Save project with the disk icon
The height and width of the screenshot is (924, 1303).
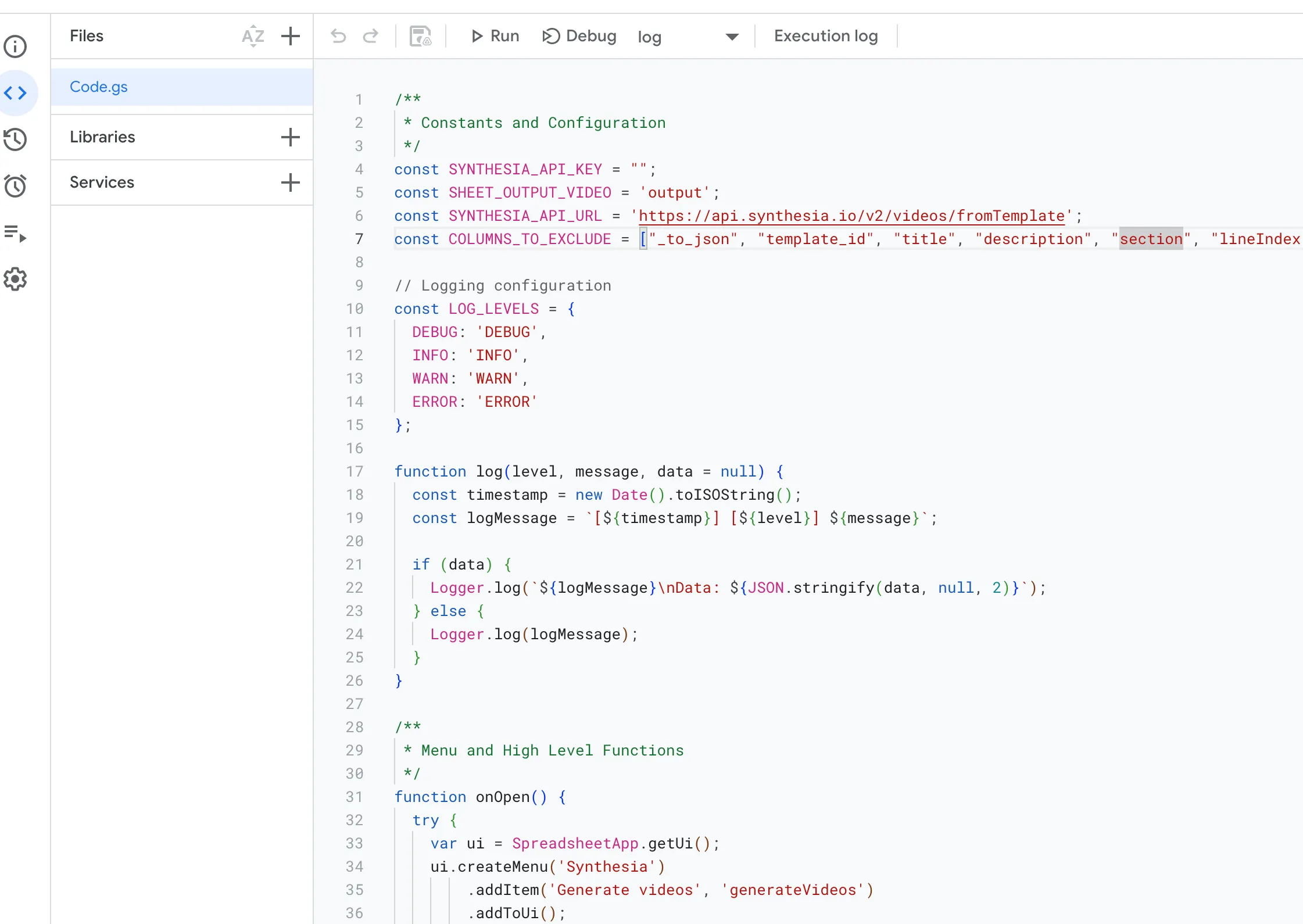point(420,36)
